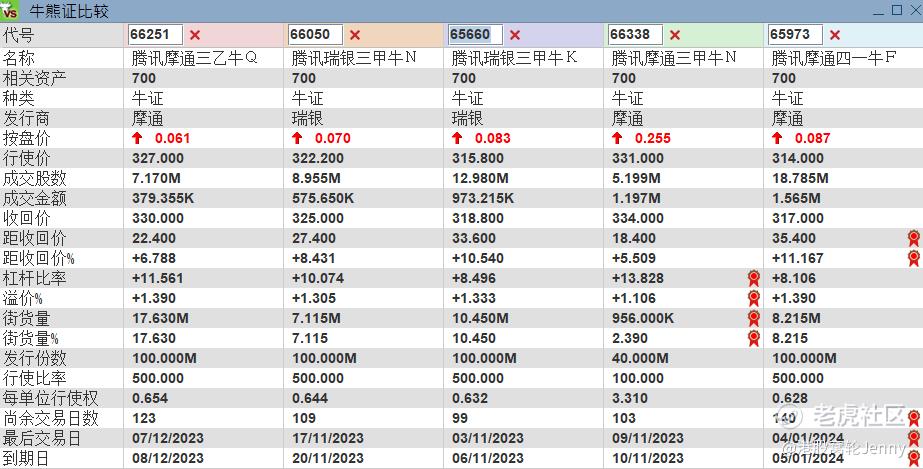Image resolution: width=923 pixels, height=469 pixels.
Task: Click the code input field showing 65660
Action: (476, 35)
